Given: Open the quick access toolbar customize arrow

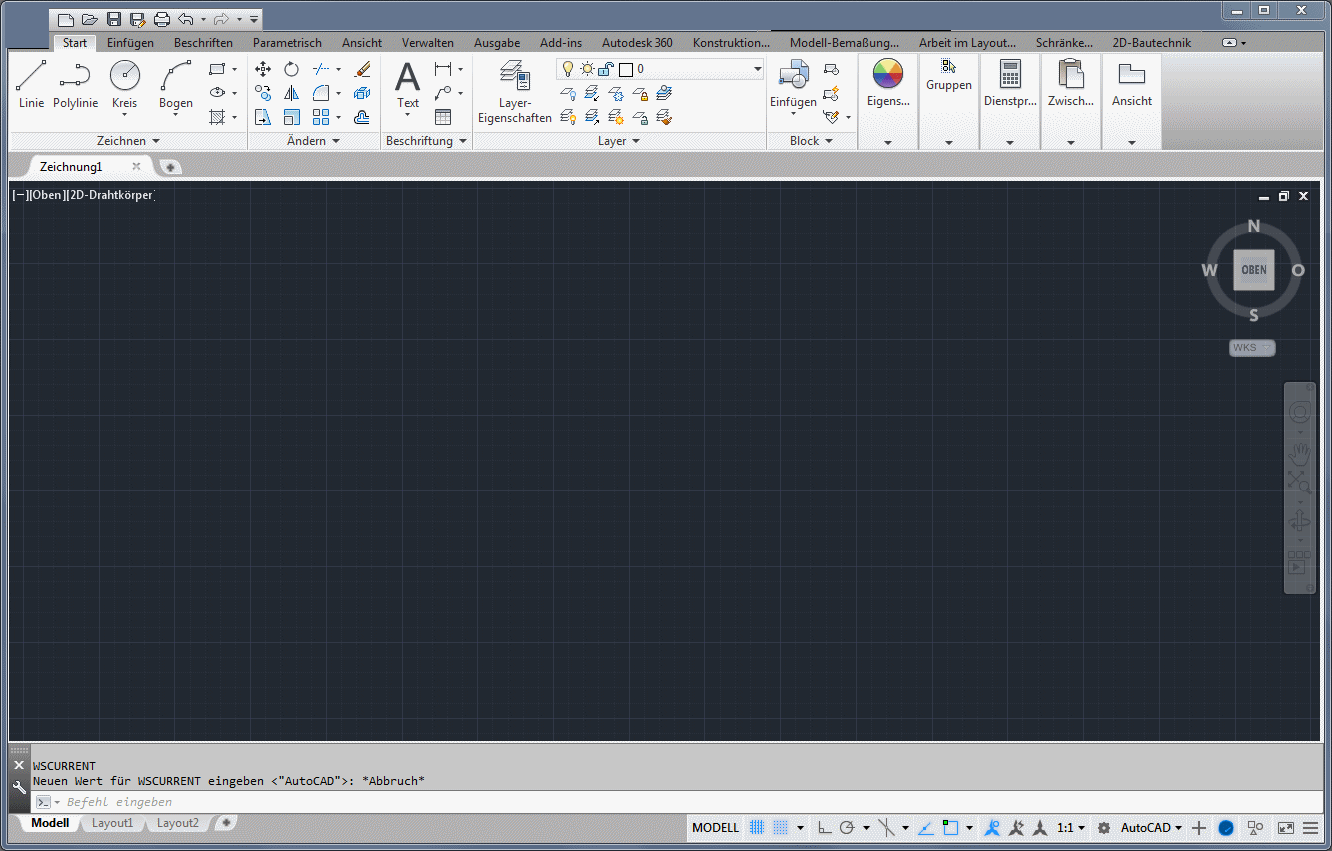Looking at the screenshot, I should click(x=254, y=19).
